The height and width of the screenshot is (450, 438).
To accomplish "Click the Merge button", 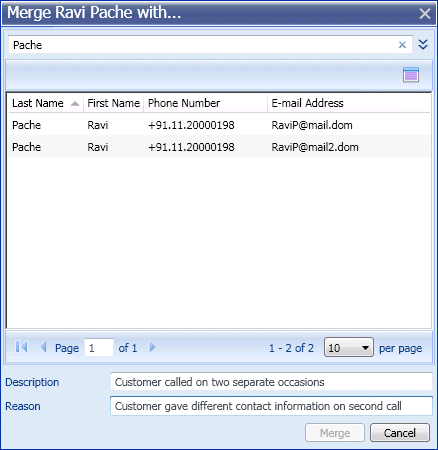I will click(335, 433).
